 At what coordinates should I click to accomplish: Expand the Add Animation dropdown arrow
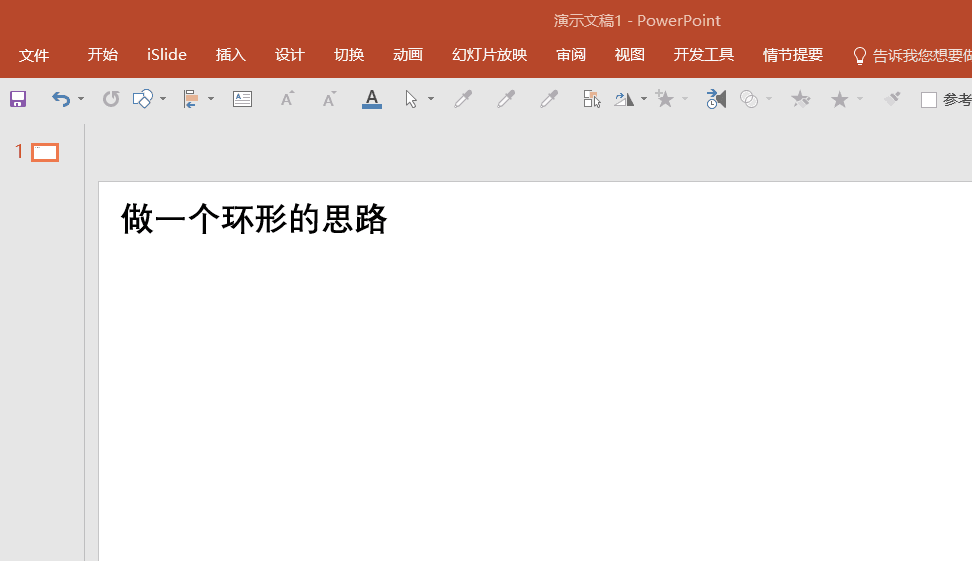685,99
